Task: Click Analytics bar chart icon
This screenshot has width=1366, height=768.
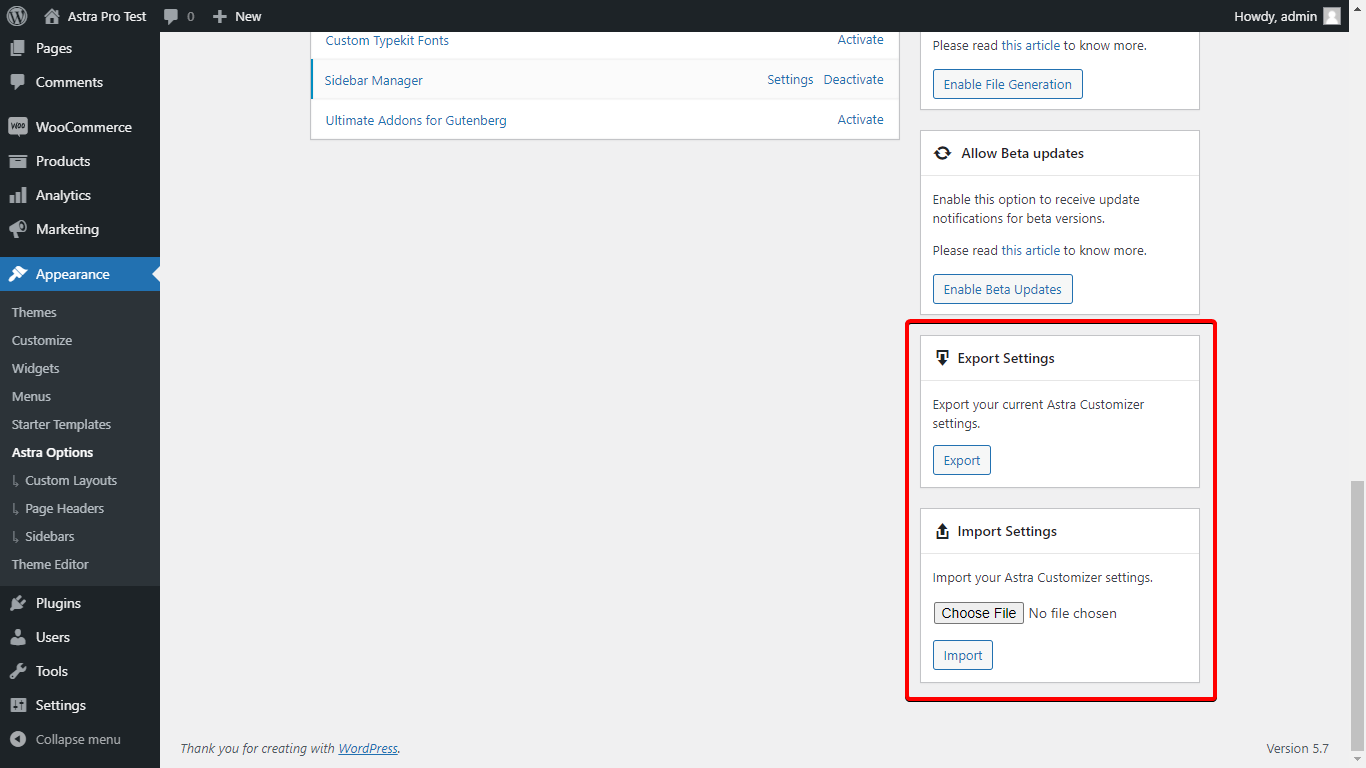Action: click(18, 195)
